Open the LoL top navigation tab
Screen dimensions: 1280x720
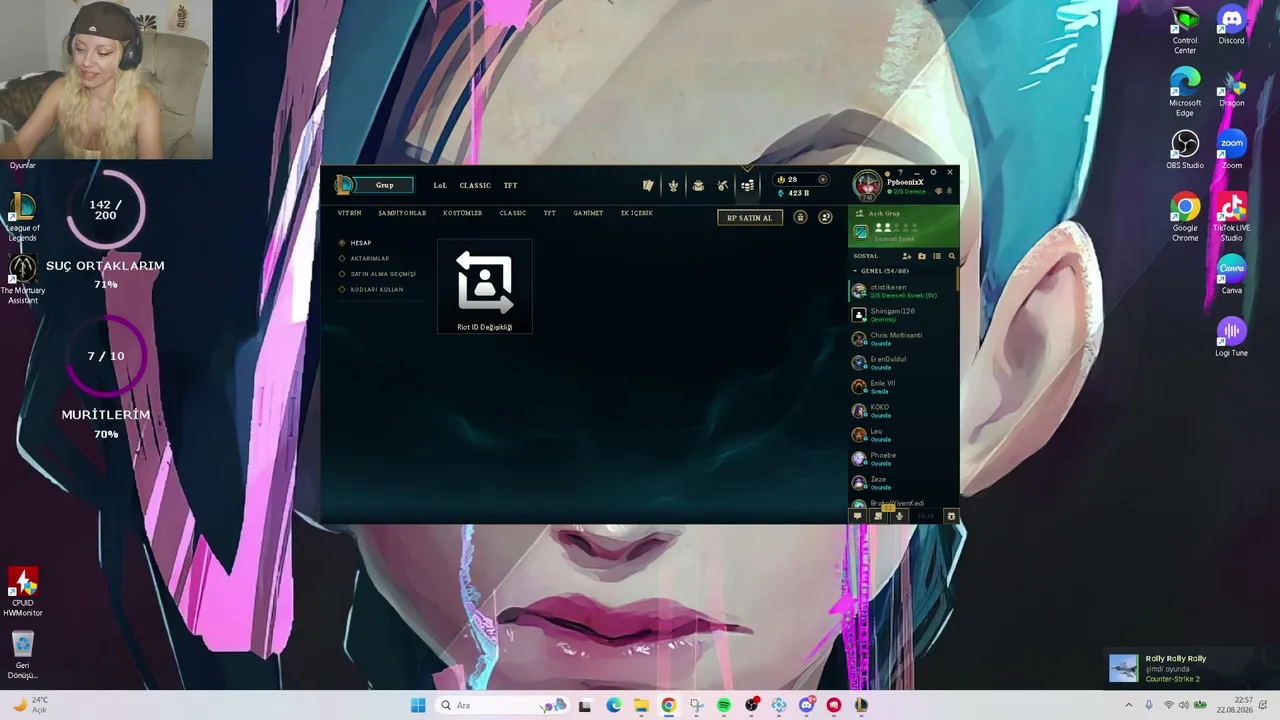(440, 185)
